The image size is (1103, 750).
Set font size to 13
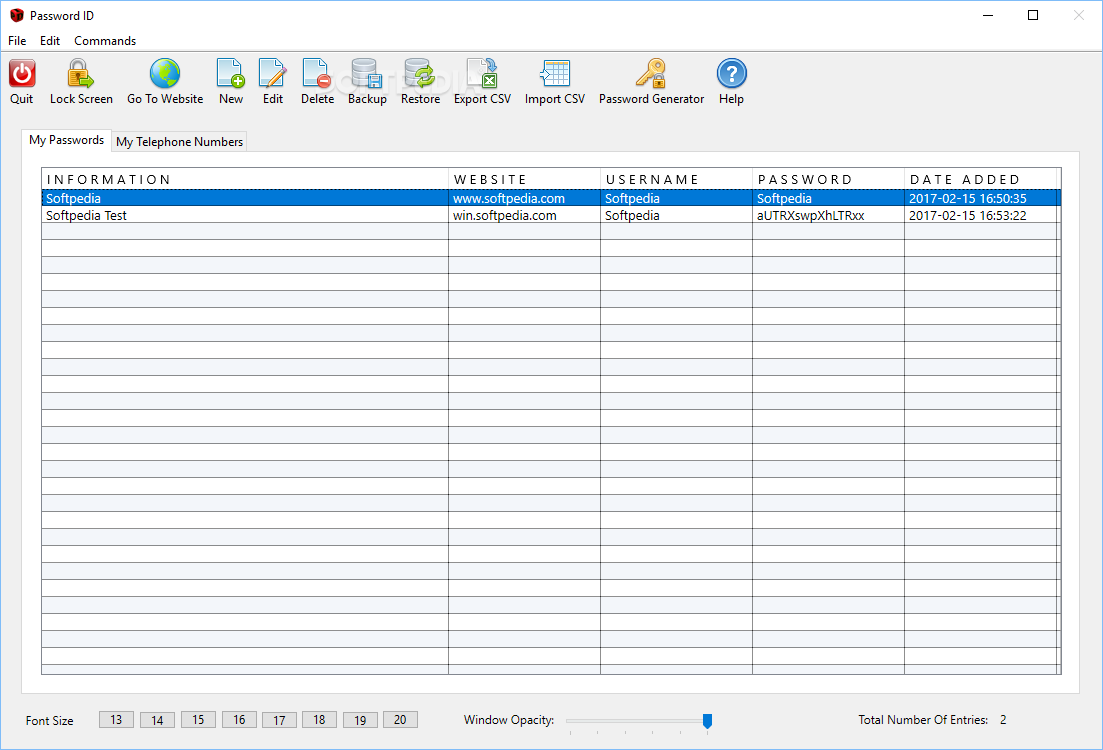[116, 720]
